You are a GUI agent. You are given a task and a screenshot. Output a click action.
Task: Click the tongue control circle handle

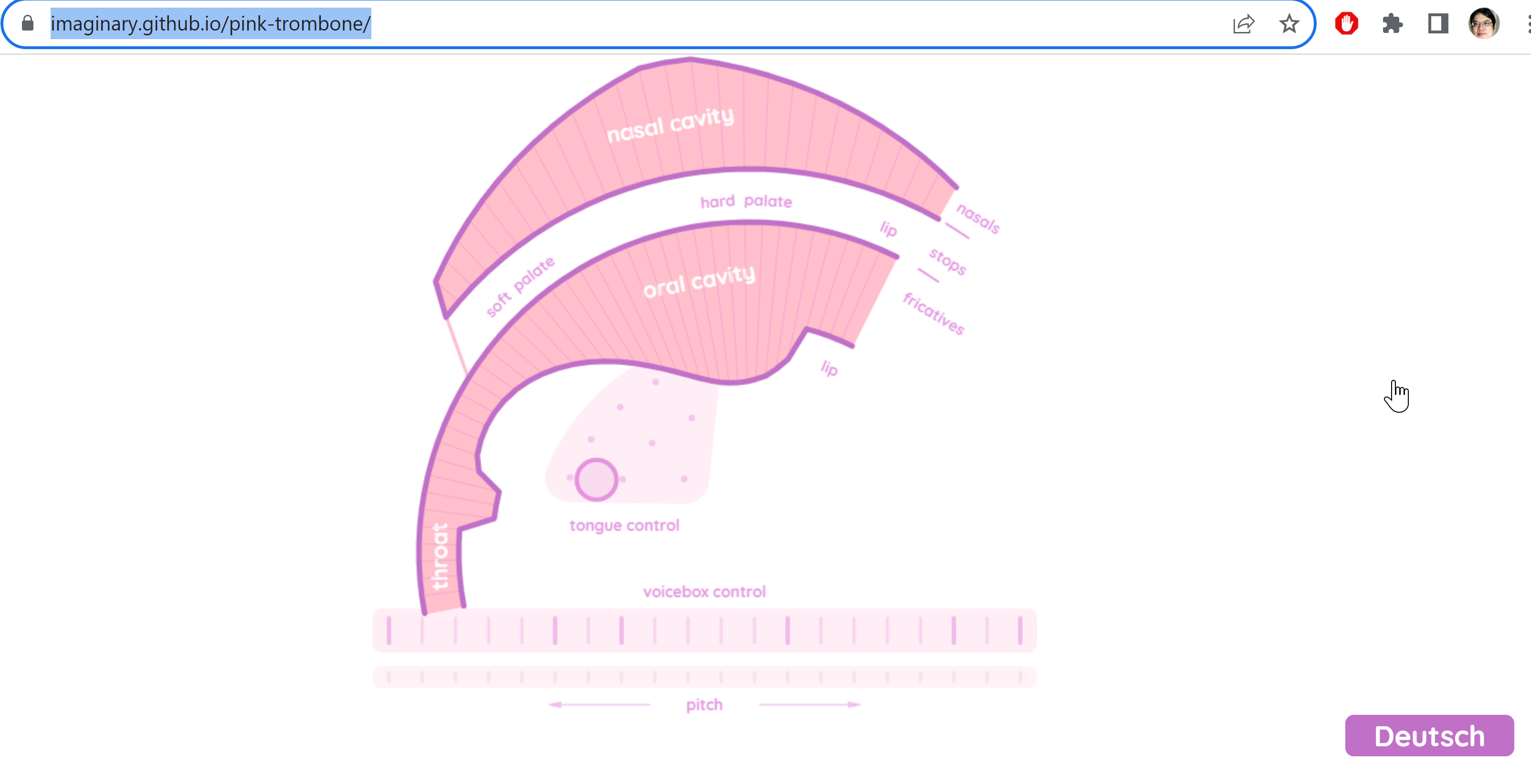tap(596, 479)
